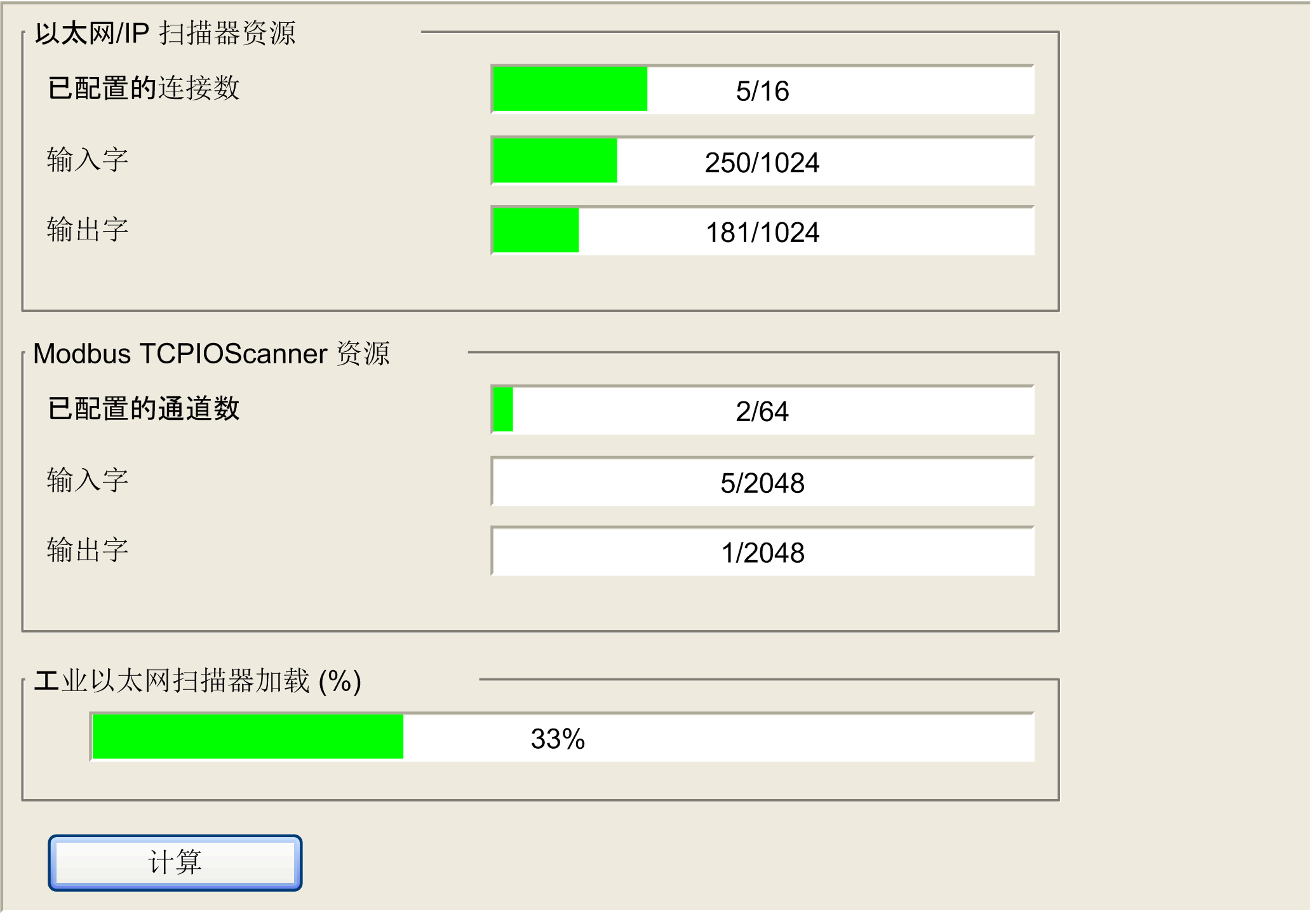Click the 1/2048 output words field
Screen dimensions: 1316x914
762,552
